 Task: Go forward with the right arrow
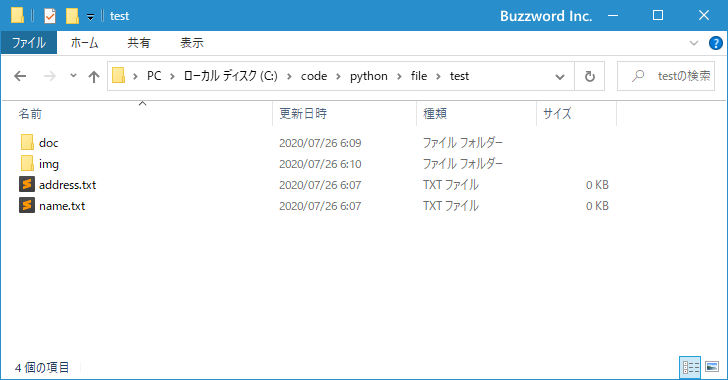49,76
